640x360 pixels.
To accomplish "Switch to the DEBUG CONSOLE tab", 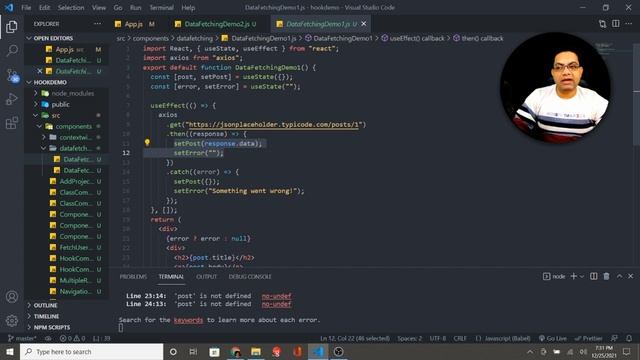I will pyautogui.click(x=250, y=276).
